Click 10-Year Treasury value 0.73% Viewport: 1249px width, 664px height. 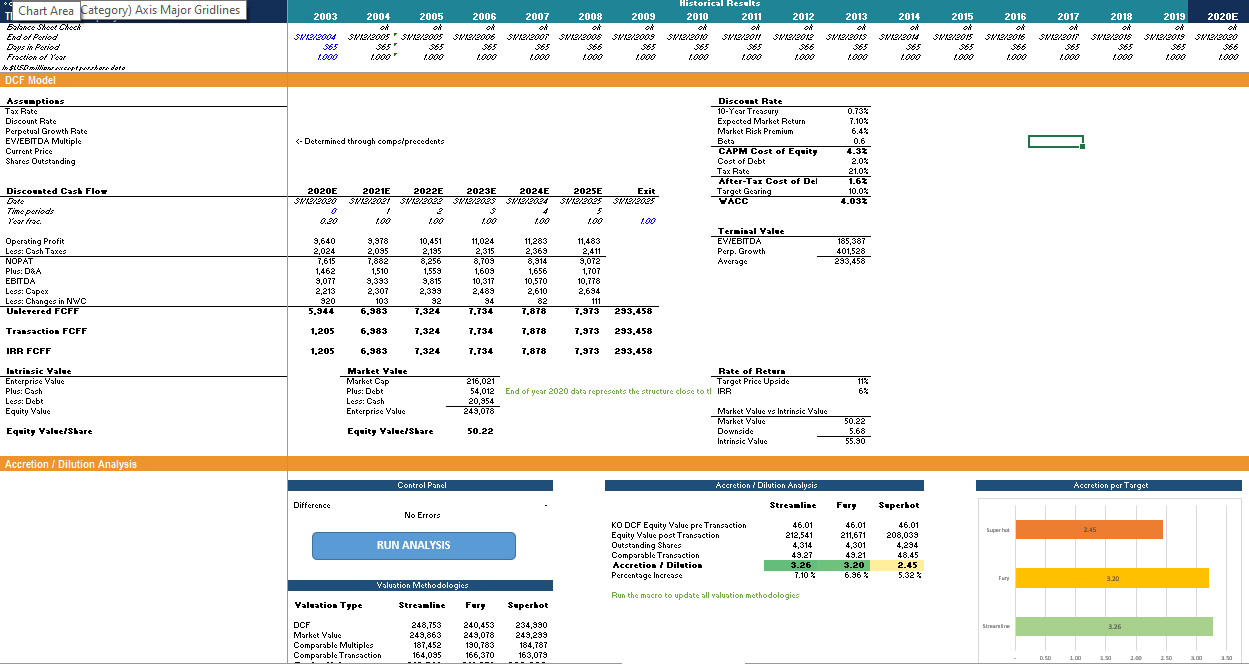tap(857, 111)
